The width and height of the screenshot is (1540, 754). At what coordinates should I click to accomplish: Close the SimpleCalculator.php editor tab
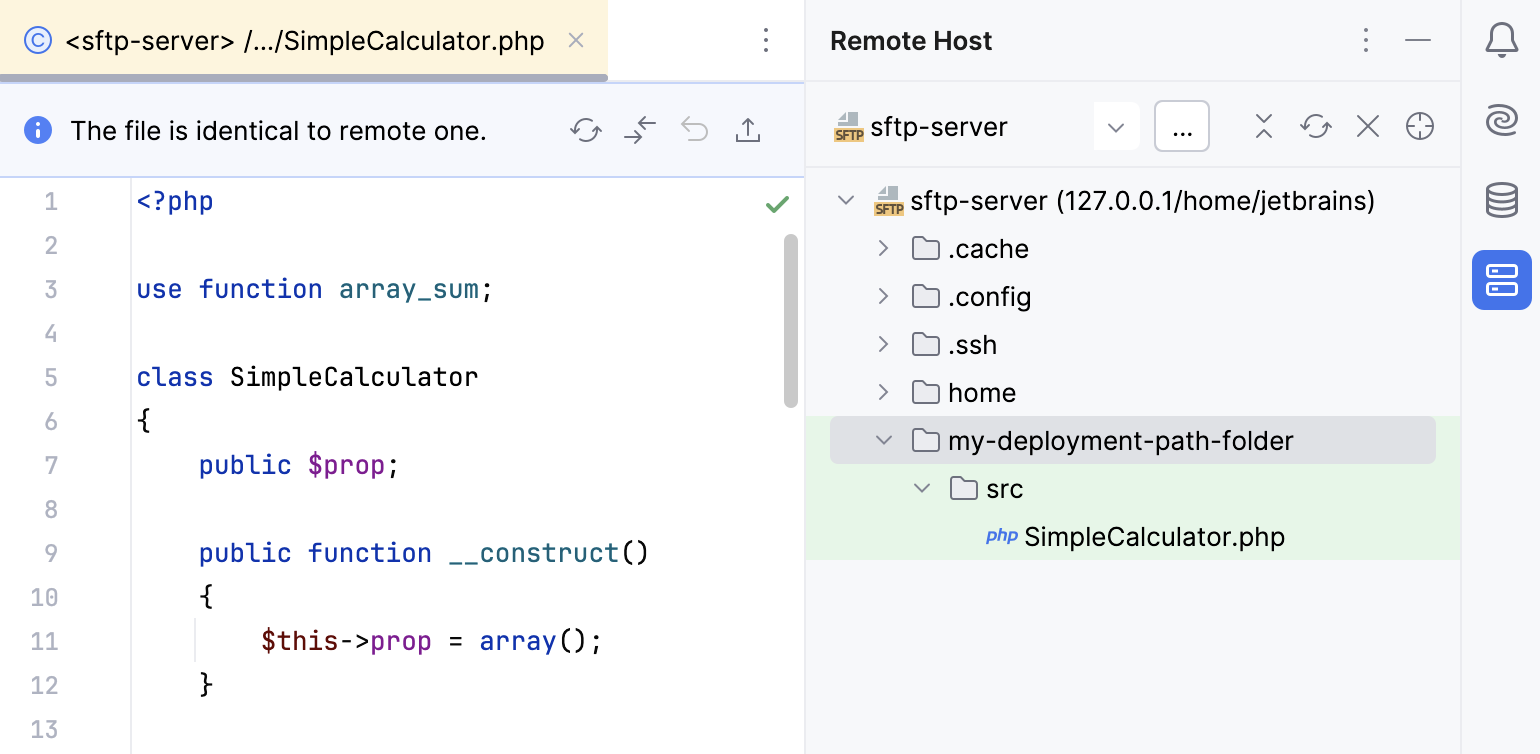(575, 41)
